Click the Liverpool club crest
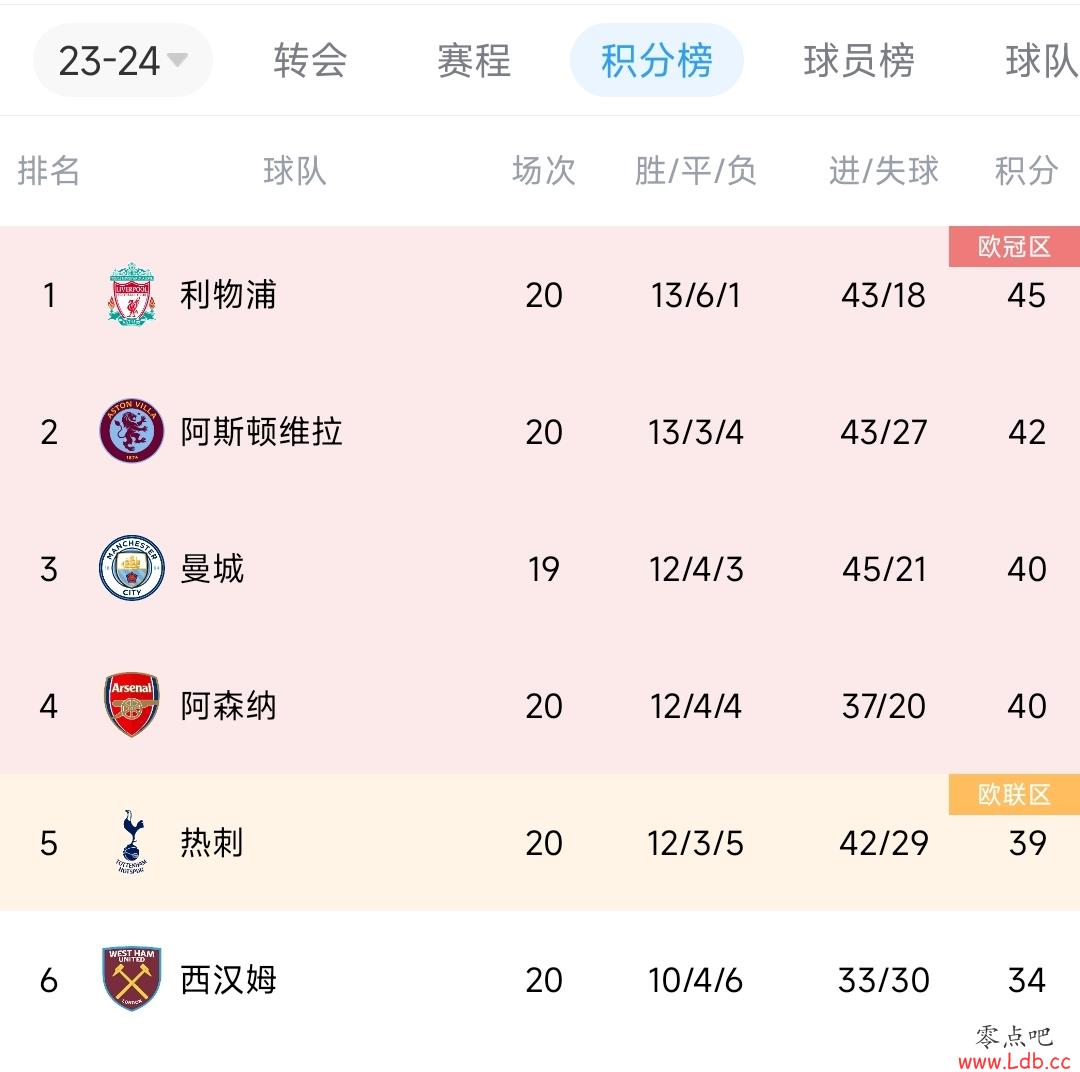Screen dimensions: 1080x1072 tap(132, 294)
